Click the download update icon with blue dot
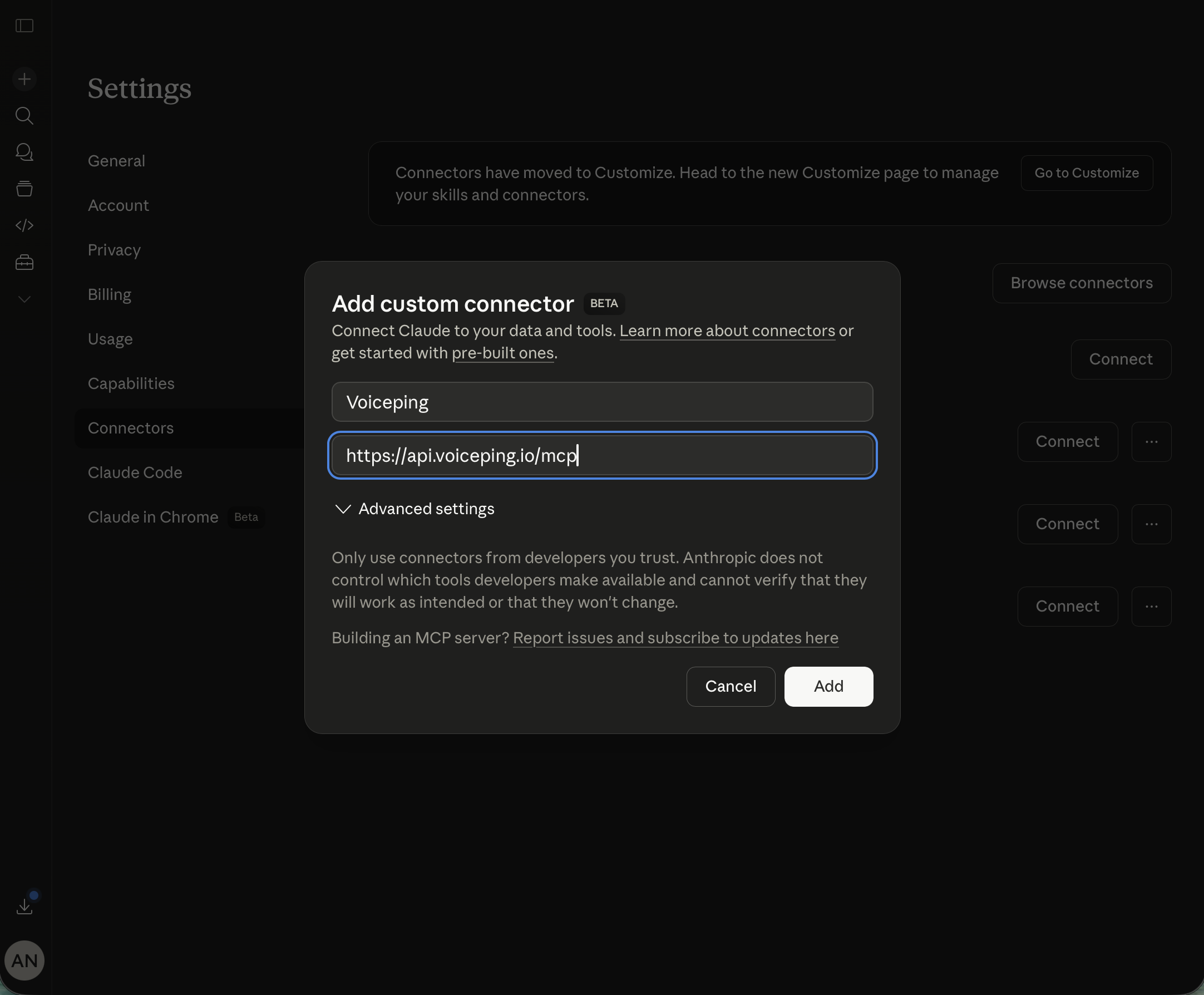Image resolution: width=1204 pixels, height=995 pixels. point(24,904)
